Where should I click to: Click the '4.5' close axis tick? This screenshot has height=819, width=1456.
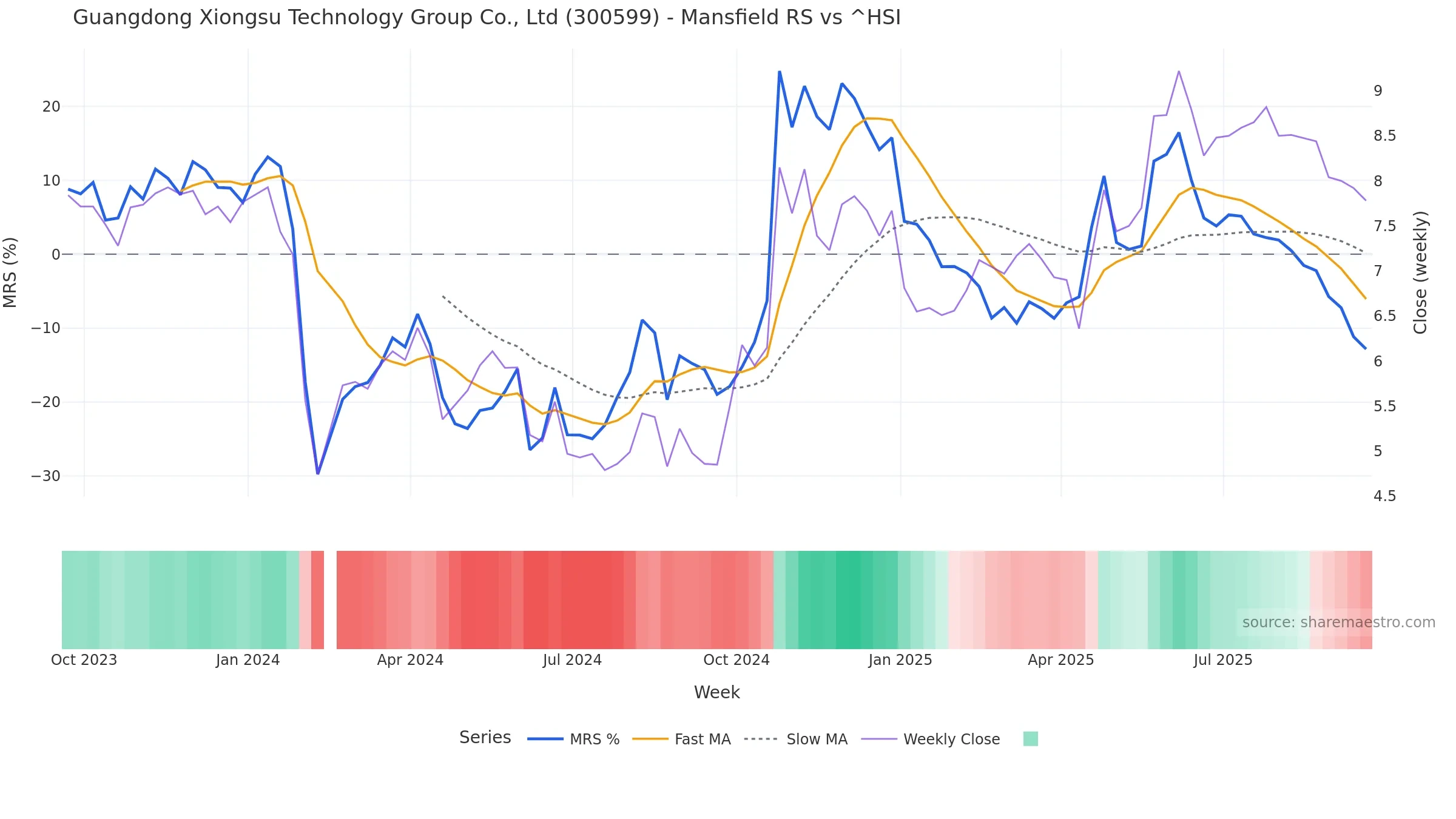tap(1384, 496)
